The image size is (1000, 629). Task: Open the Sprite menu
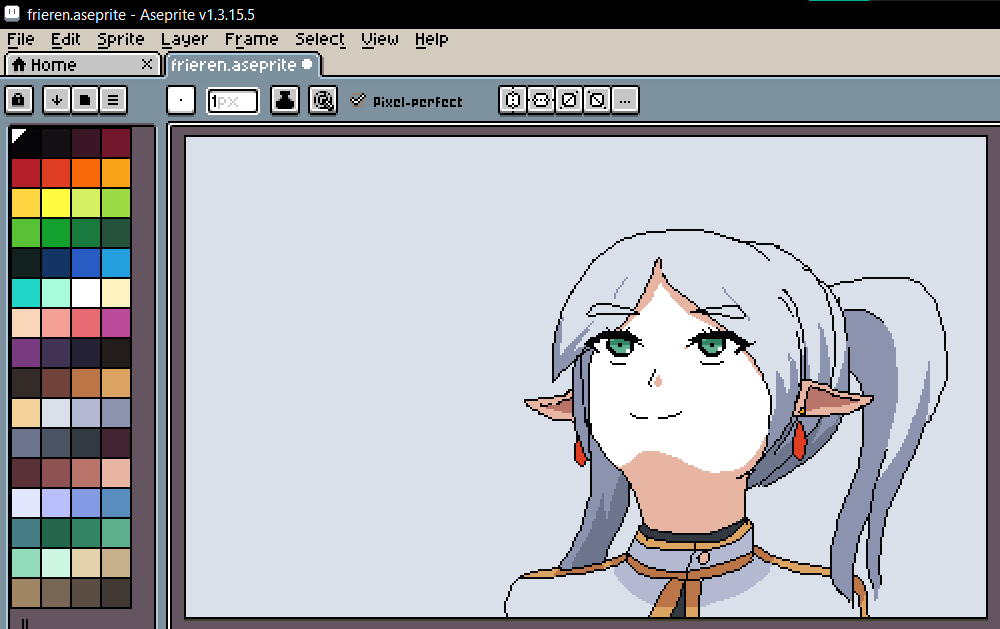[x=121, y=40]
